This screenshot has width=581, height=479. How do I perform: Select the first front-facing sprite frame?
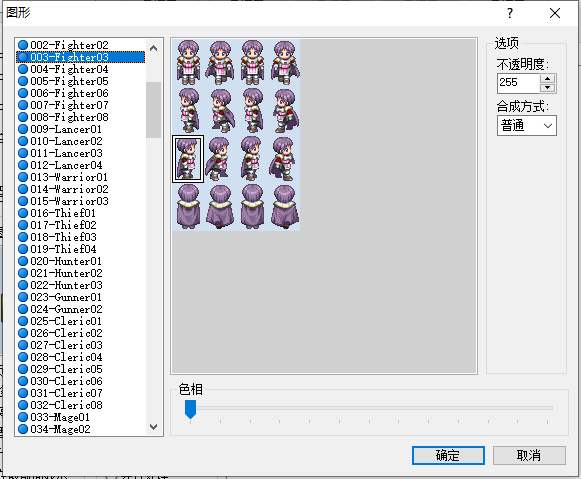point(188,63)
